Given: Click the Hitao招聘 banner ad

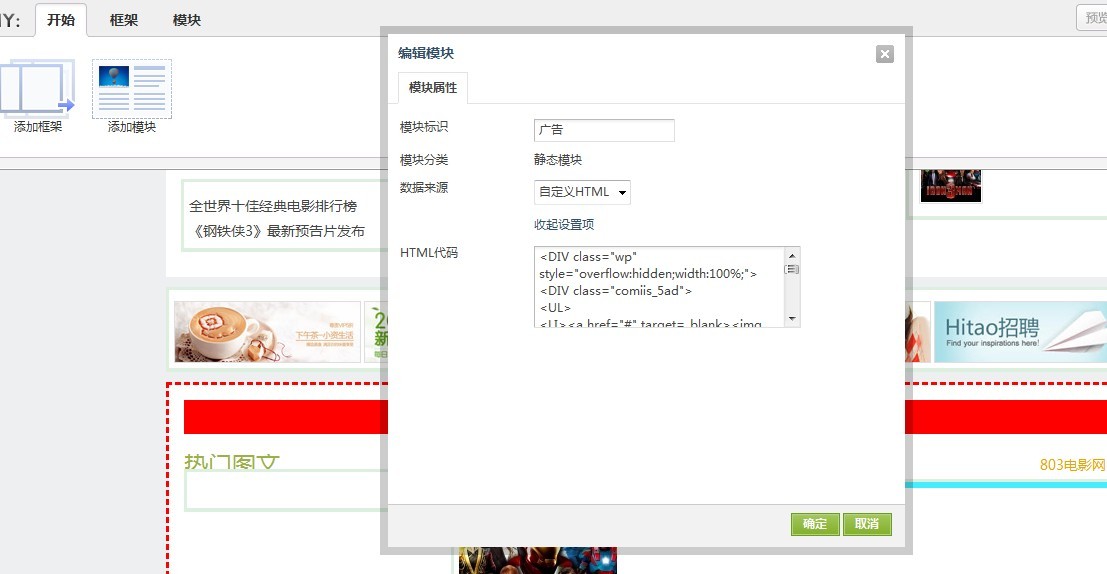Looking at the screenshot, I should [1020, 332].
